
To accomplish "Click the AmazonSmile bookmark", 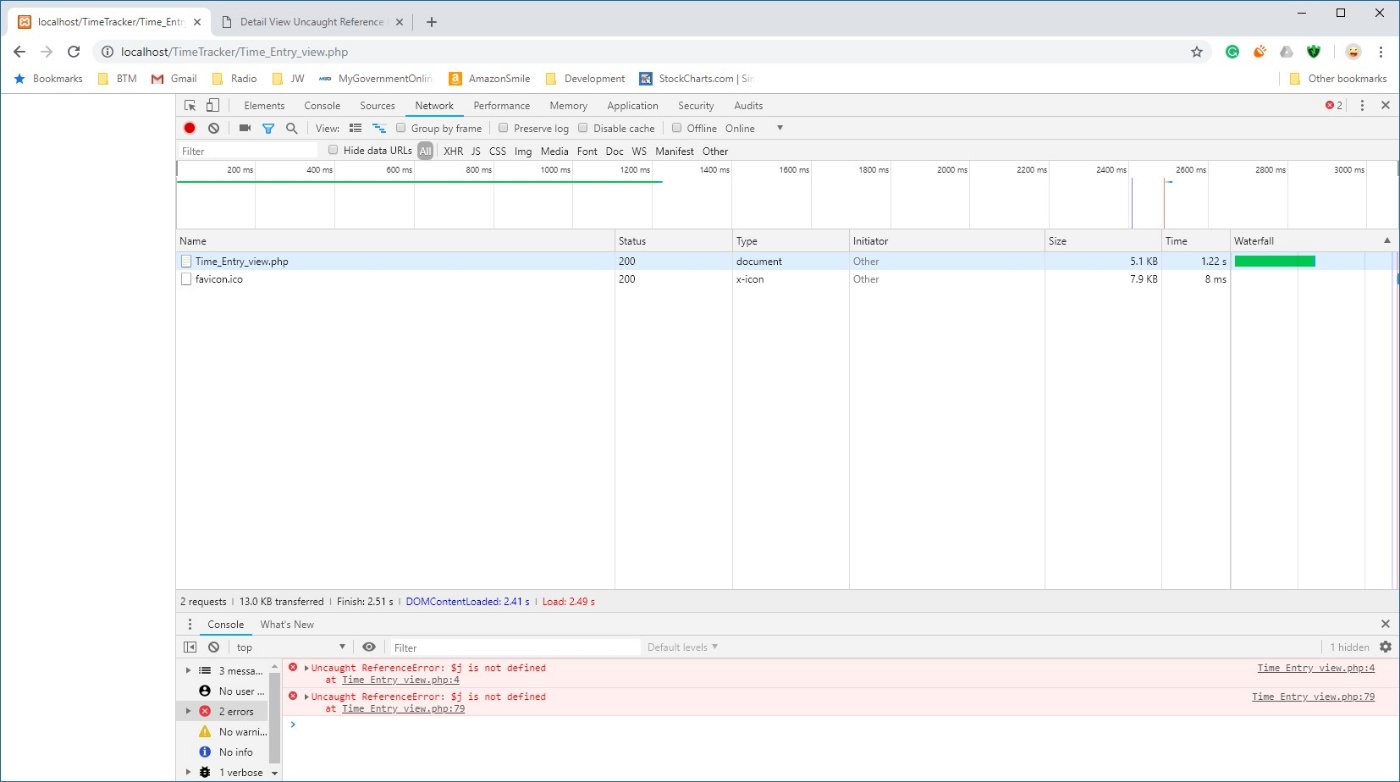I will 489,78.
